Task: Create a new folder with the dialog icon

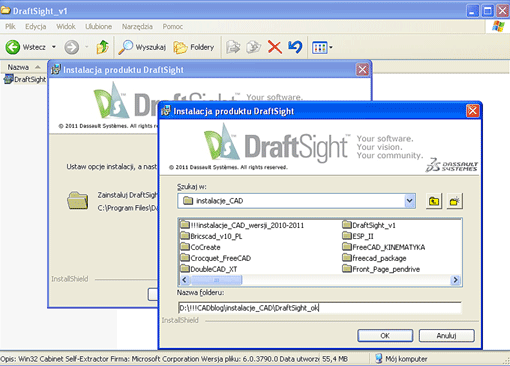Action: [x=454, y=201]
